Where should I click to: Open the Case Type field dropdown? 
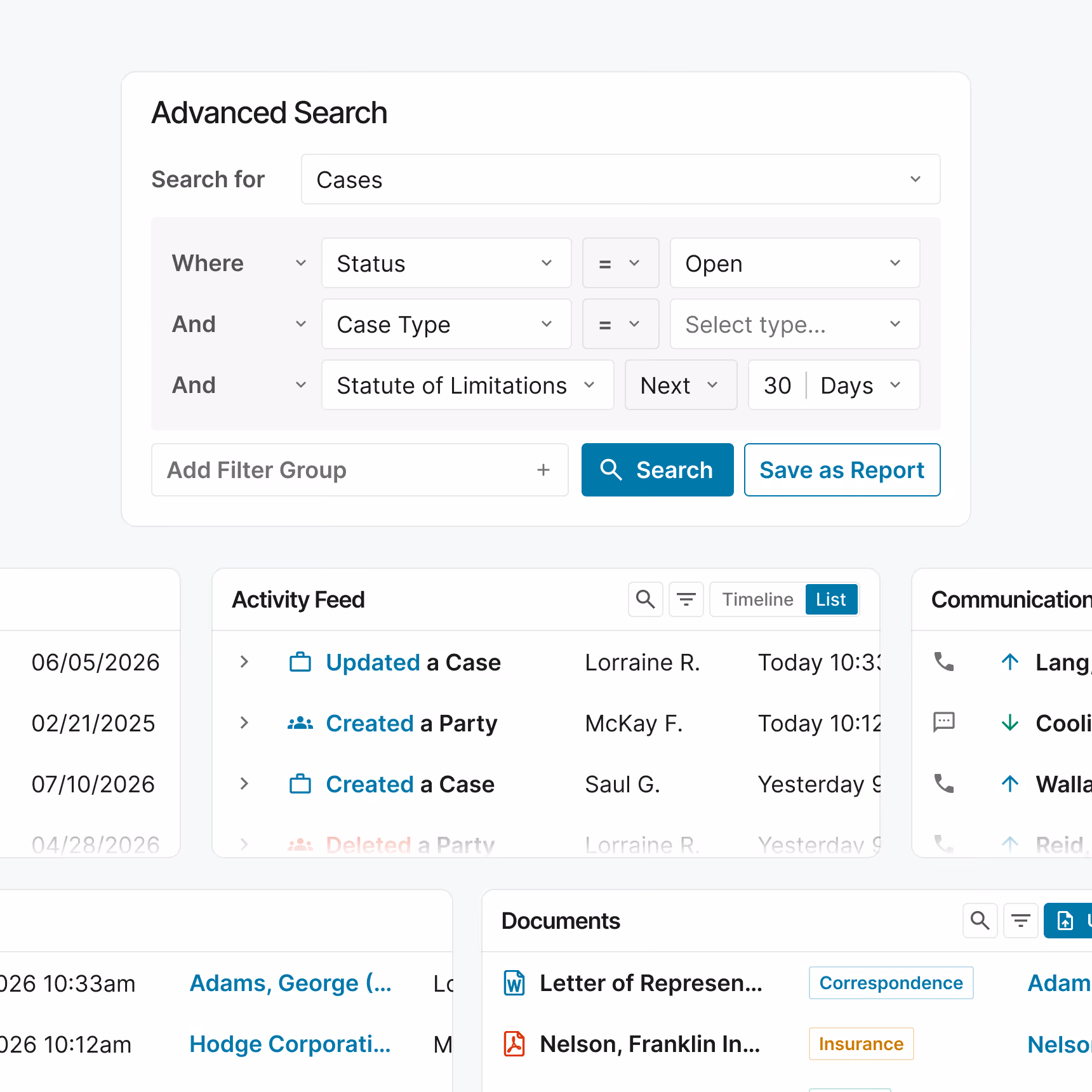pyautogui.click(x=446, y=324)
